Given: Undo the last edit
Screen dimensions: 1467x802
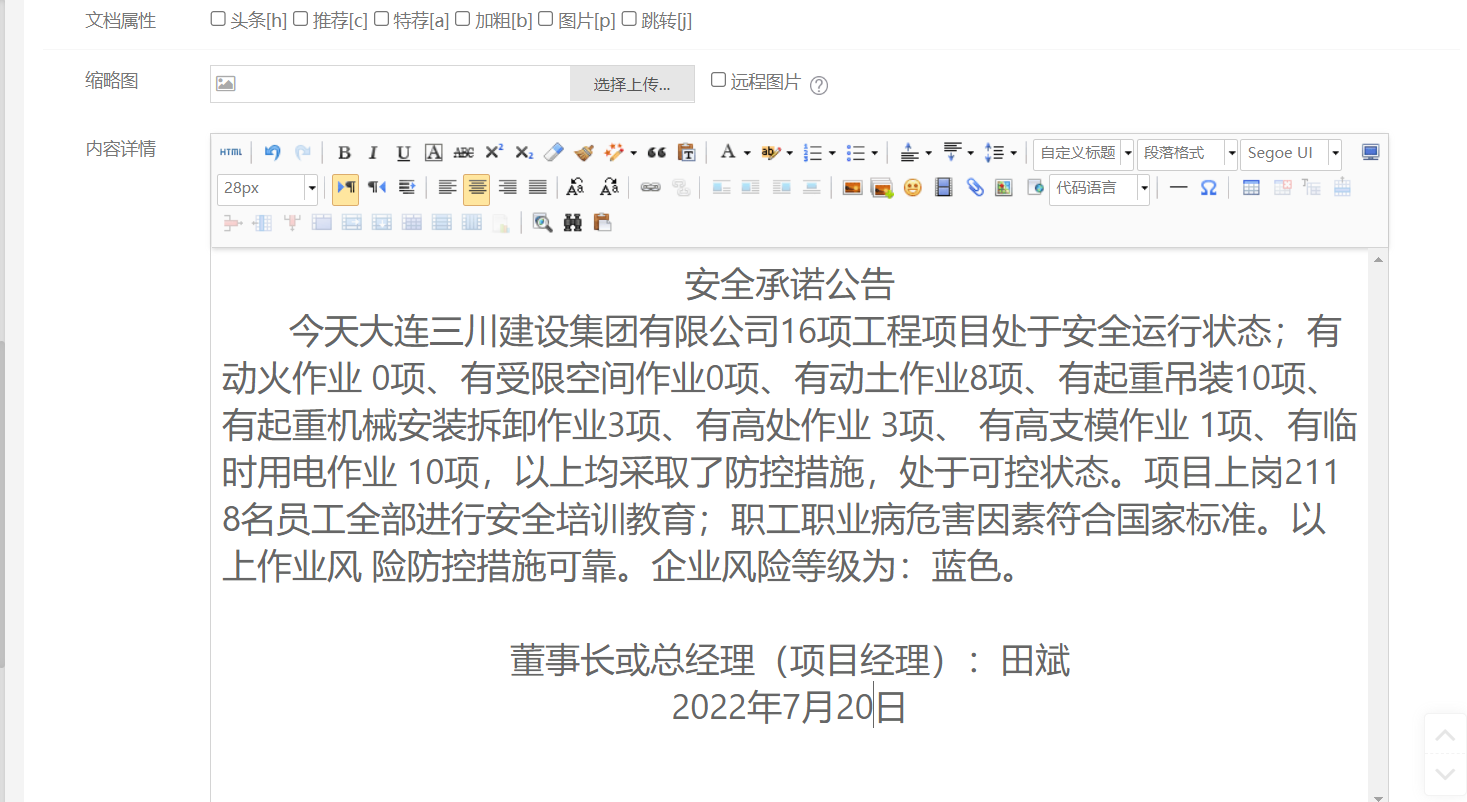Looking at the screenshot, I should (273, 153).
